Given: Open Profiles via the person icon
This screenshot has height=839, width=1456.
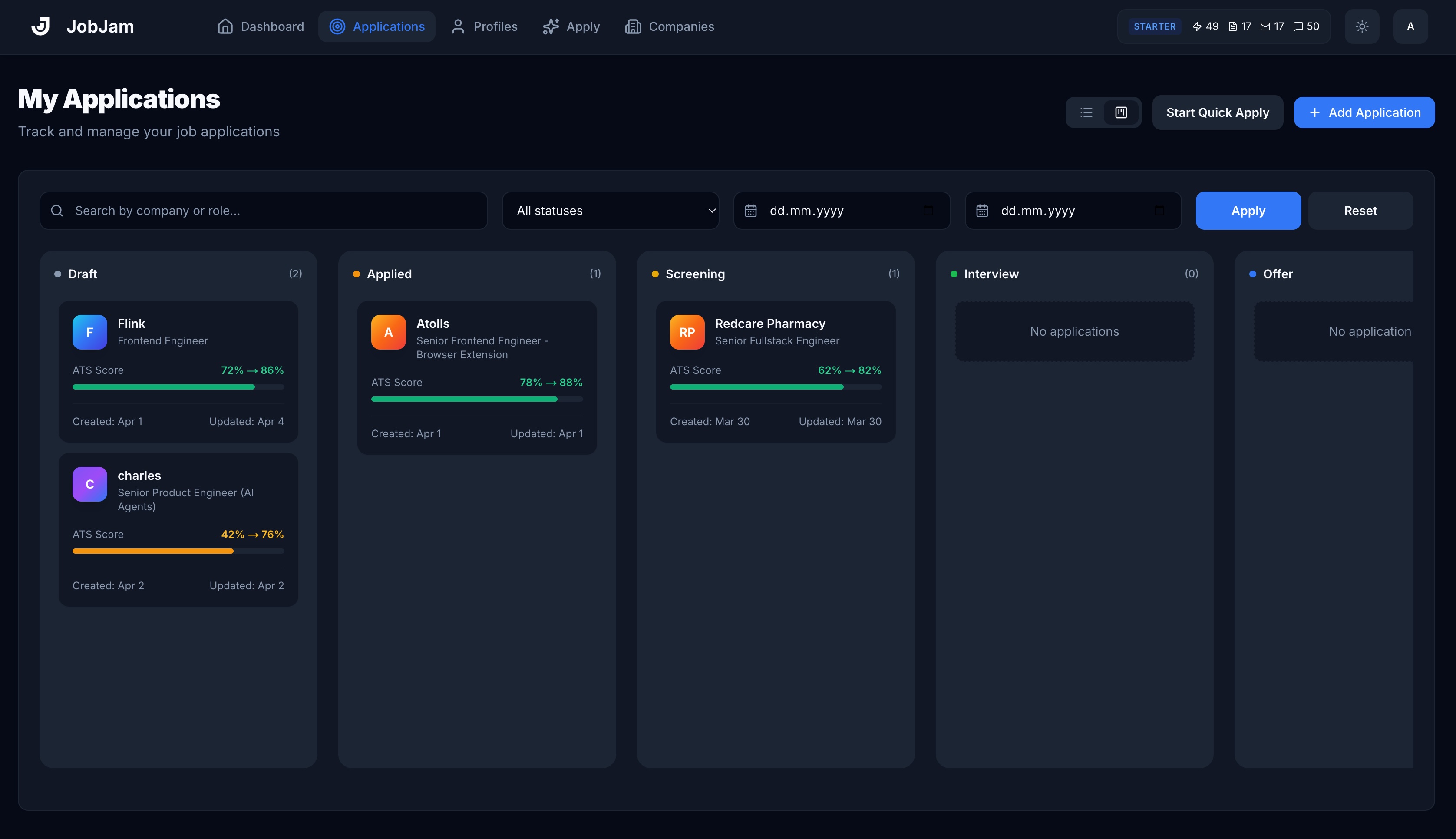Looking at the screenshot, I should click(x=458, y=26).
